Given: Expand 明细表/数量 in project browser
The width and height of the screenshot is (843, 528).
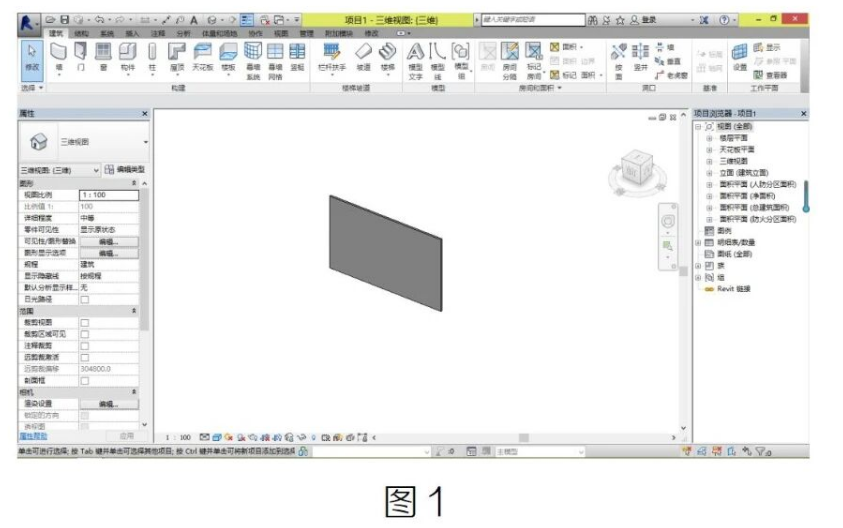Looking at the screenshot, I should pos(698,242).
